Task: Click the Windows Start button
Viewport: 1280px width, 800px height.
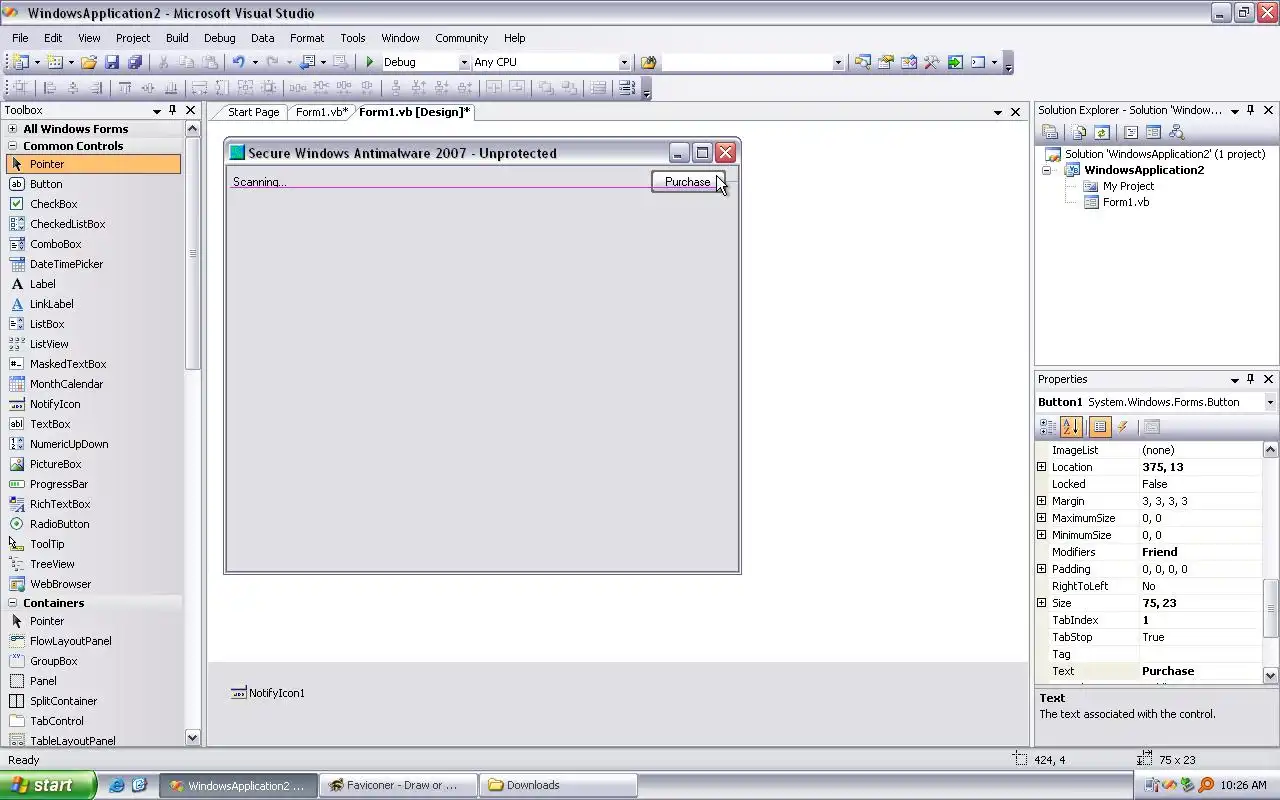Action: pyautogui.click(x=48, y=785)
